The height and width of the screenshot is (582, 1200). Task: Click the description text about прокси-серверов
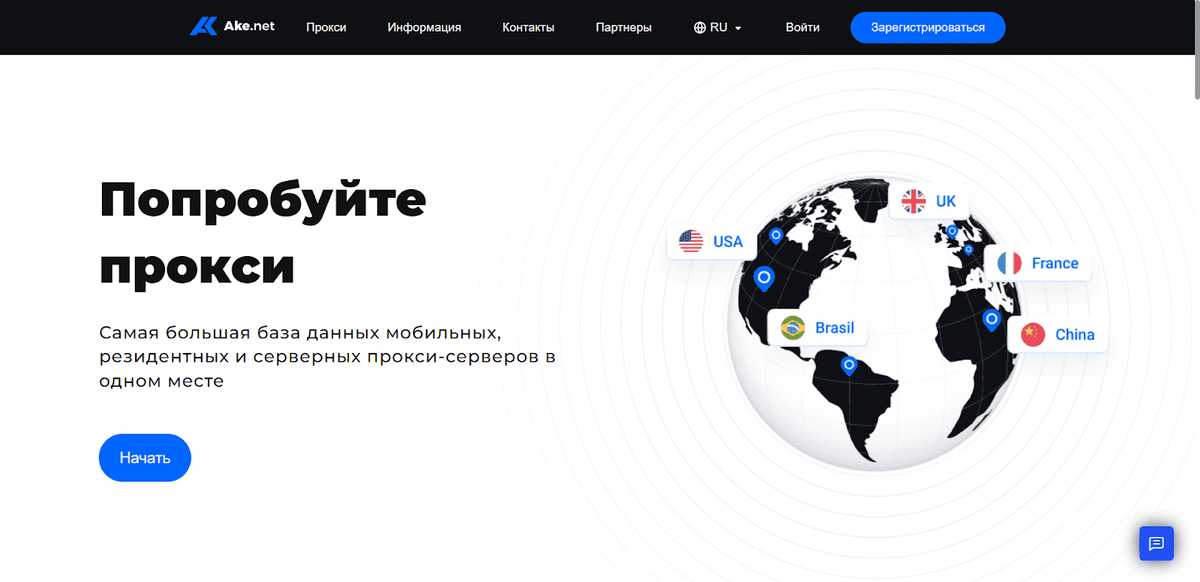pyautogui.click(x=327, y=356)
